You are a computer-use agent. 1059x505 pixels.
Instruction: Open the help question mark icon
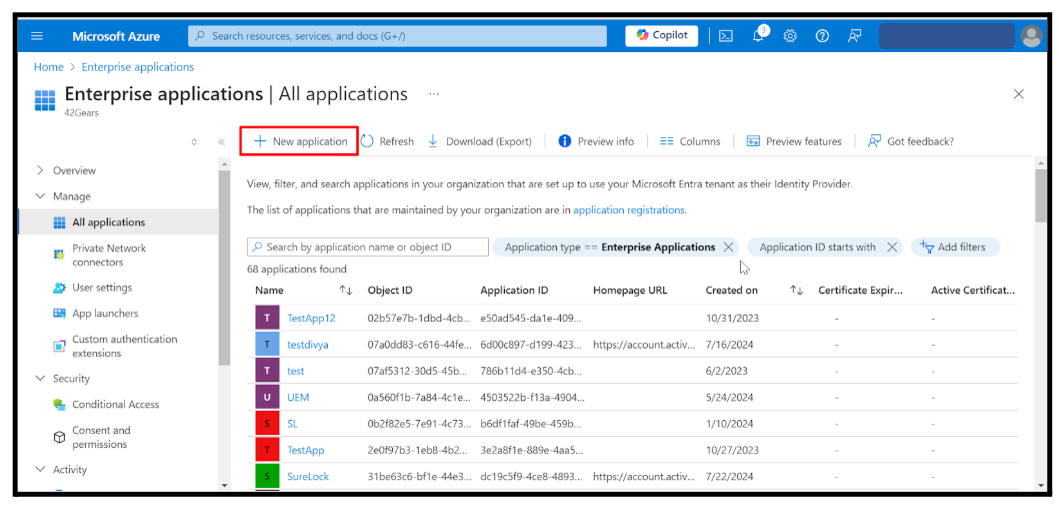822,36
